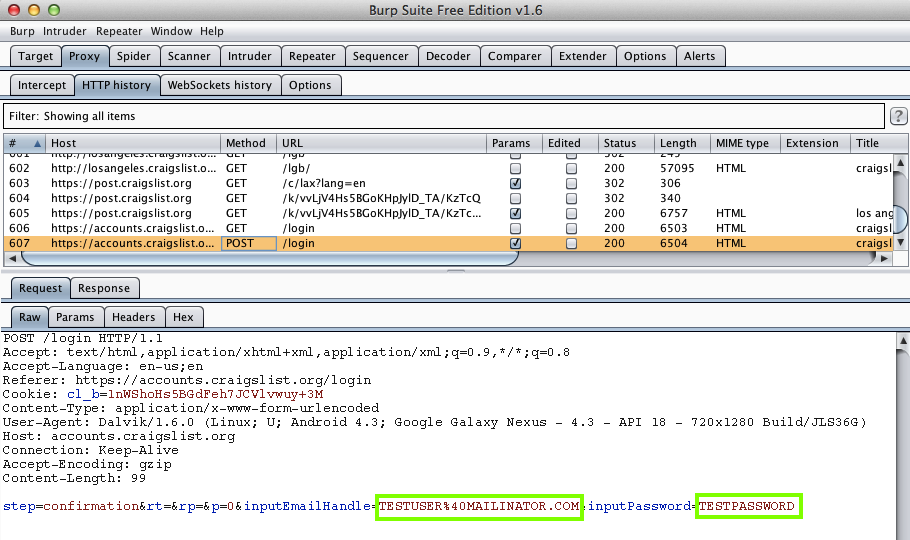This screenshot has width=910, height=540.
Task: Toggle Edited checkbox for request 605
Action: (x=571, y=213)
